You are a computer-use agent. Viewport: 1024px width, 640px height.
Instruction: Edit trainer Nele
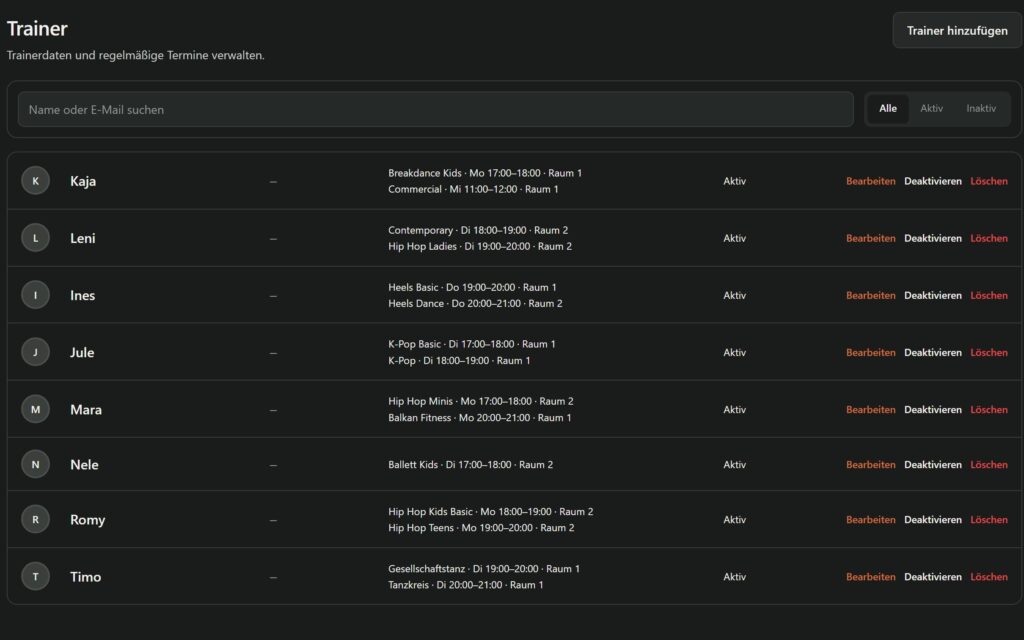pyautogui.click(x=871, y=464)
